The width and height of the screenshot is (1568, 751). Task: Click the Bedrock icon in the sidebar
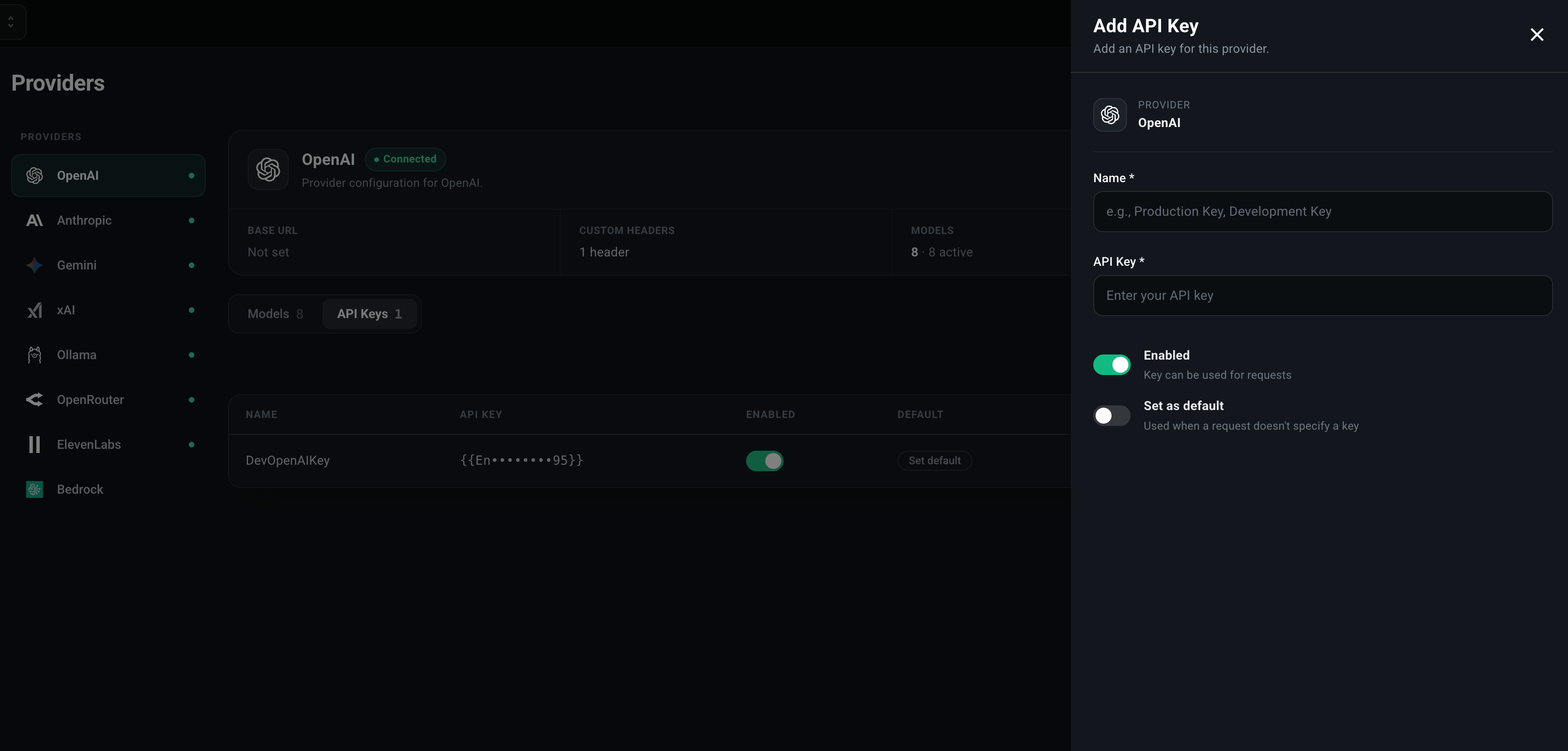point(35,489)
